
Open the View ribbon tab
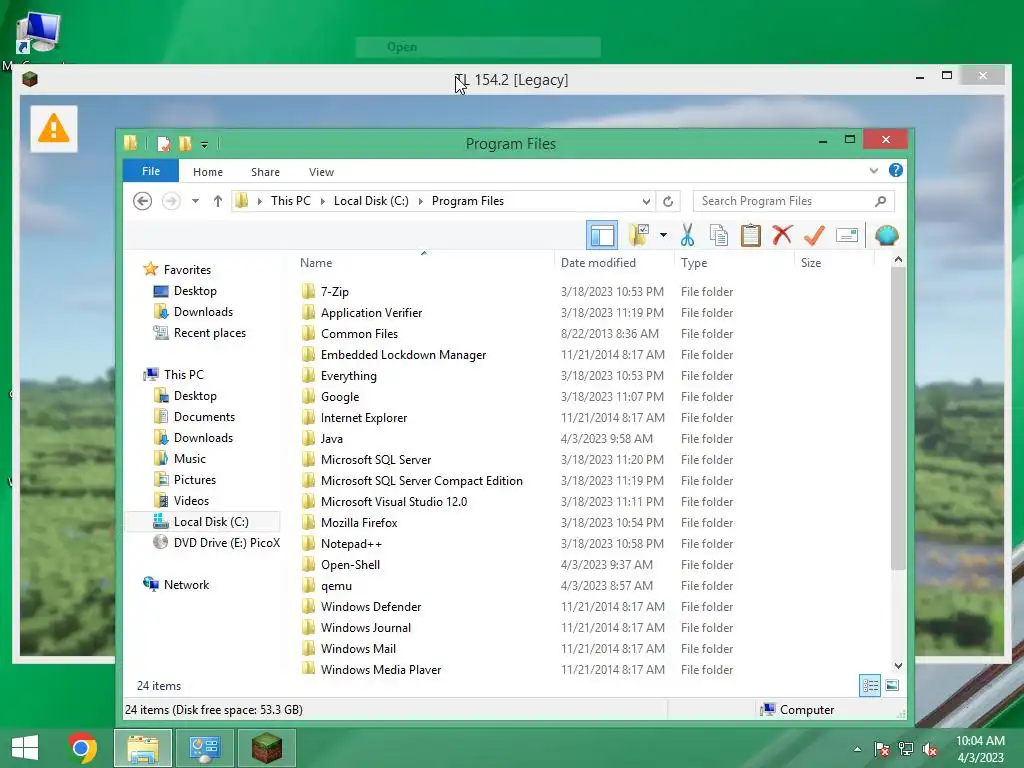click(321, 172)
